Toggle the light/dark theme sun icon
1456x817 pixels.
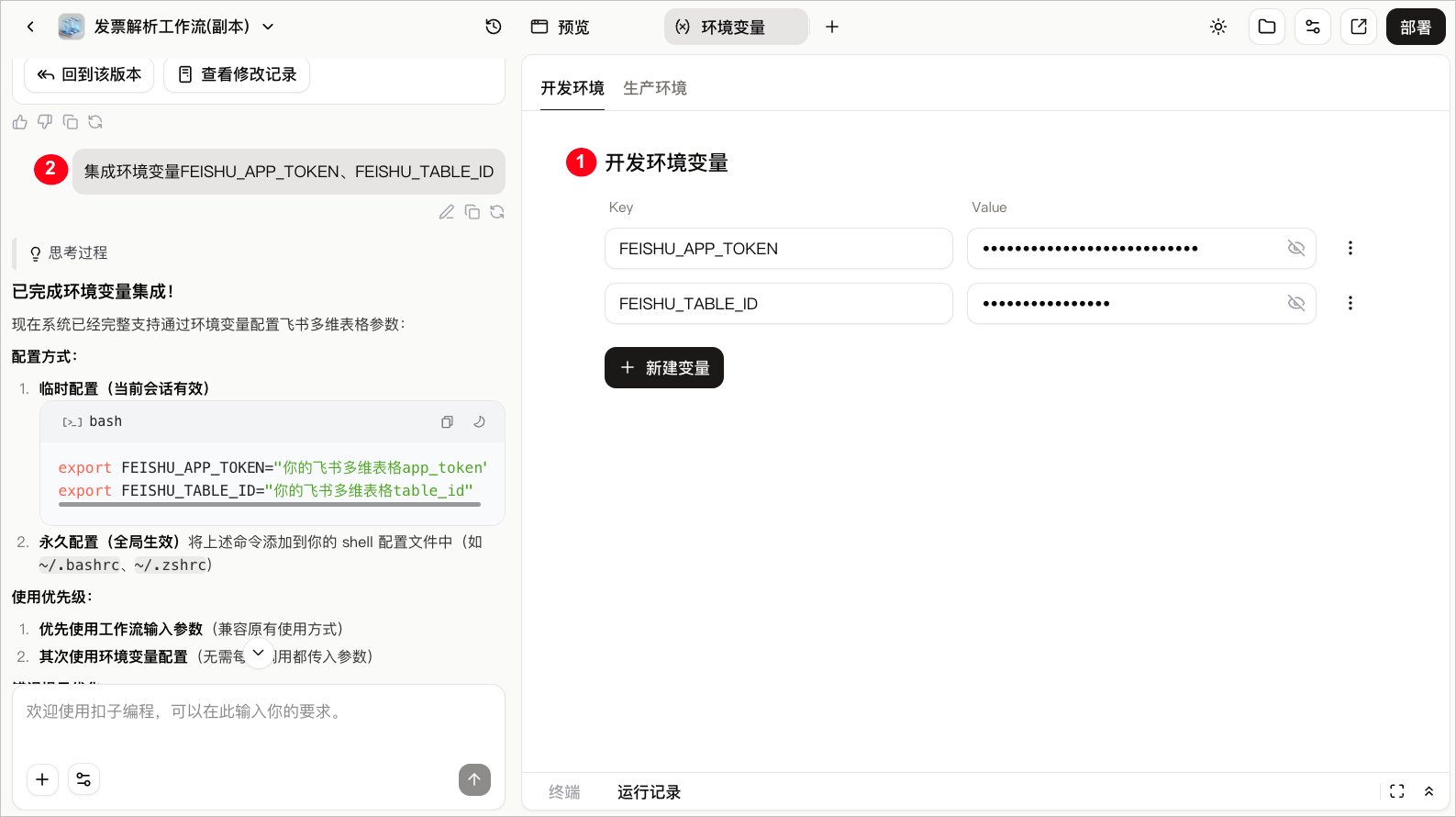point(1218,27)
